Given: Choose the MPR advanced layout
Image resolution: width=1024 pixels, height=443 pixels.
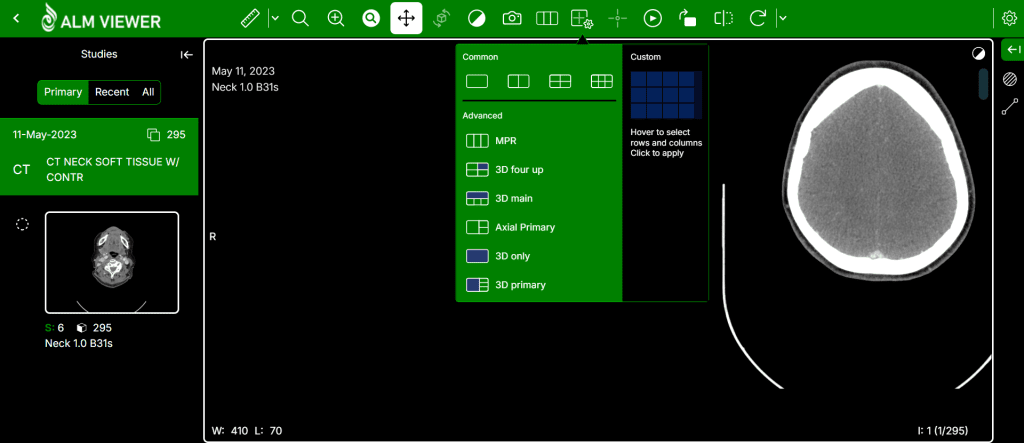Looking at the screenshot, I should [505, 141].
